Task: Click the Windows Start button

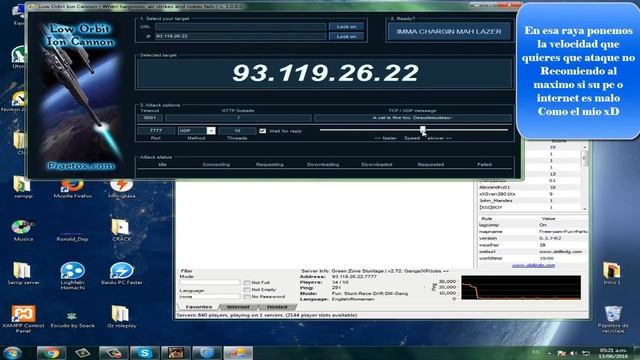Action: point(12,353)
